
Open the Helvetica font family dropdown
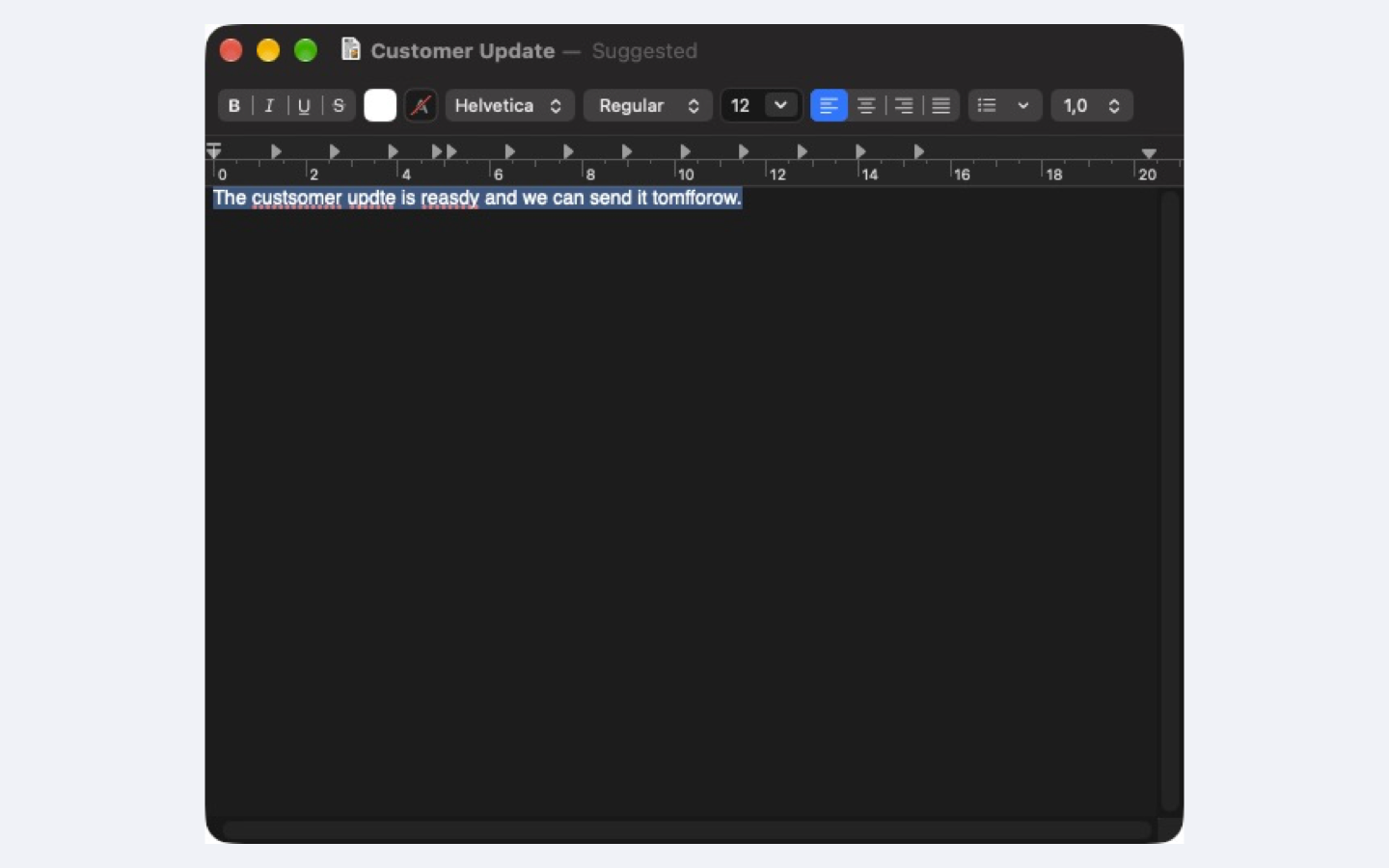click(x=509, y=106)
